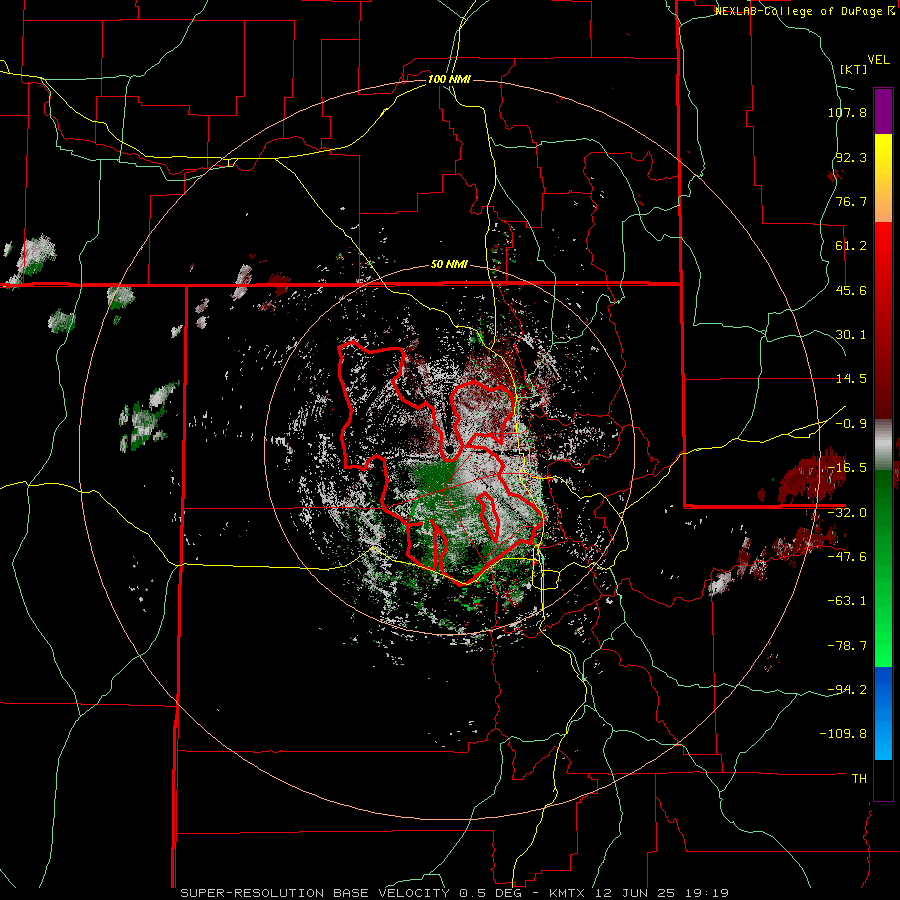Click the 45.6 legend value

(851, 290)
